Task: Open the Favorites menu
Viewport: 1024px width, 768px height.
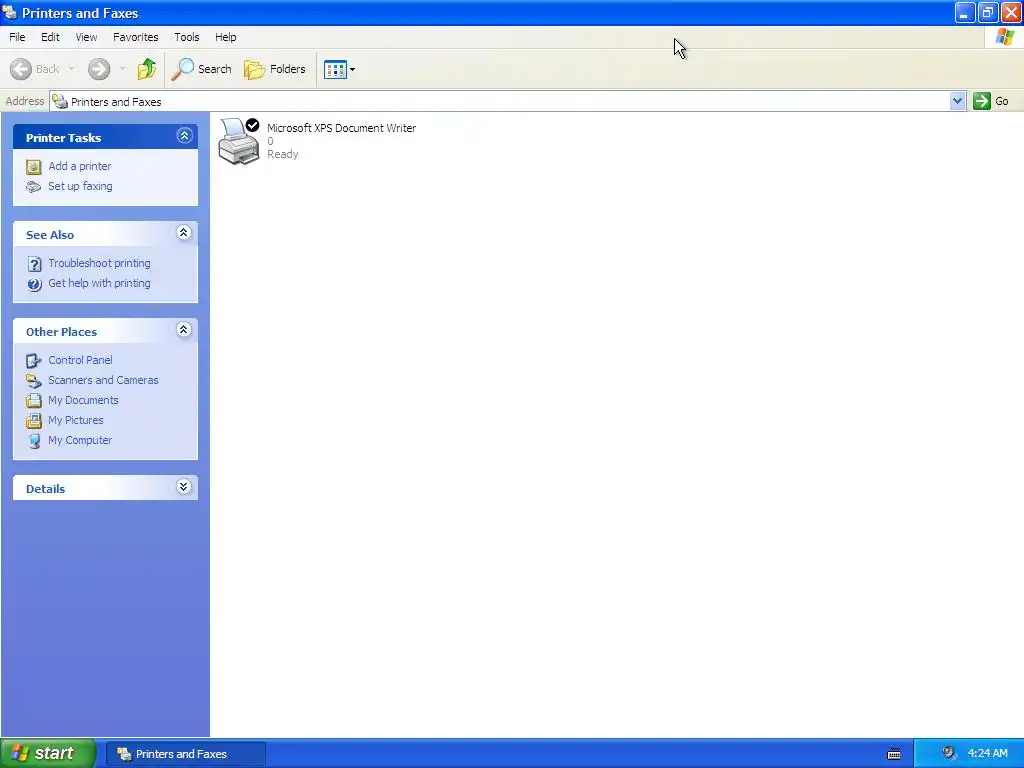Action: (135, 37)
